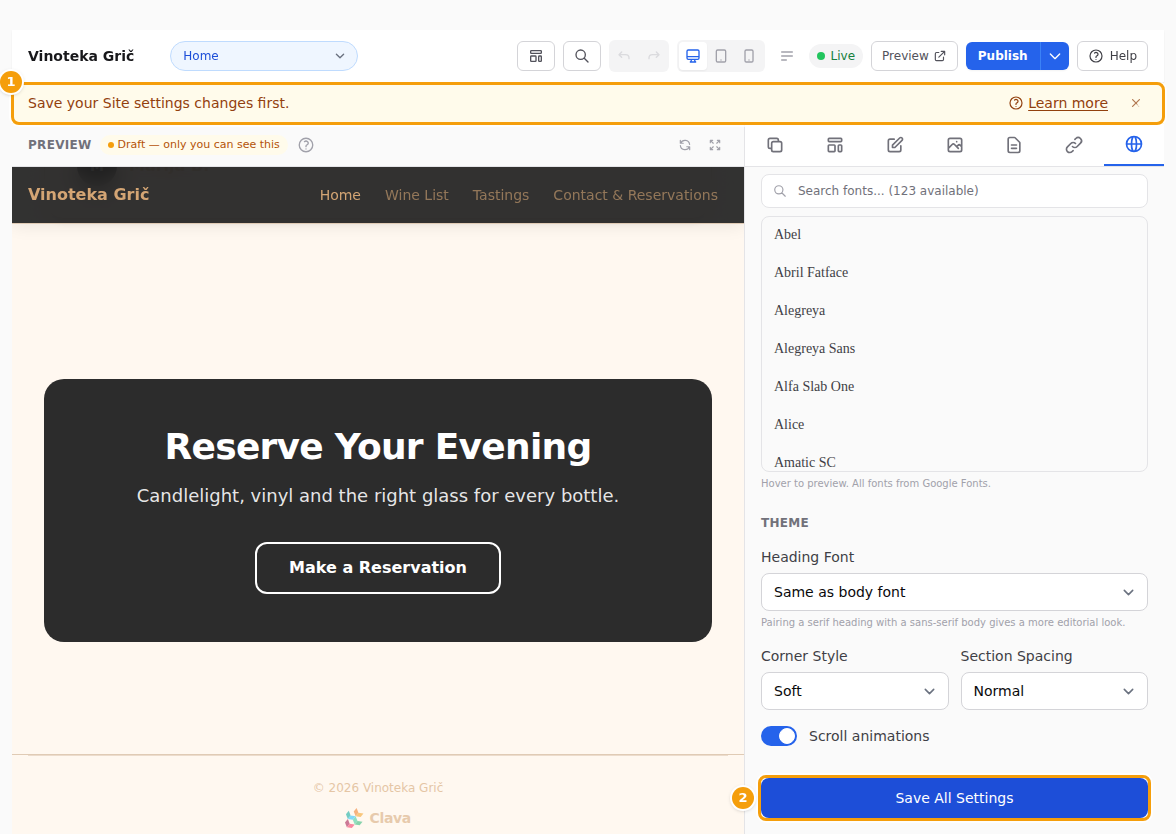Viewport: 1176px width, 834px height.
Task: Click Contact & Reservations nav link
Action: pyautogui.click(x=635, y=195)
